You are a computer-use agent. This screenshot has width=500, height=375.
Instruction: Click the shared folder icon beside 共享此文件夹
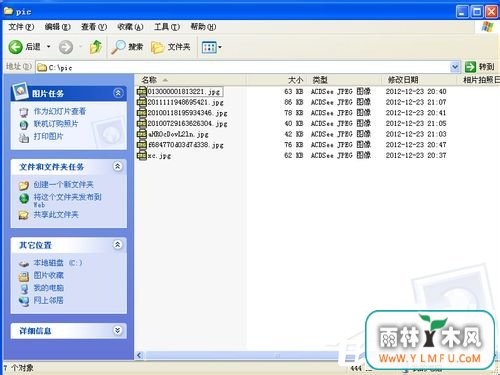click(x=24, y=215)
